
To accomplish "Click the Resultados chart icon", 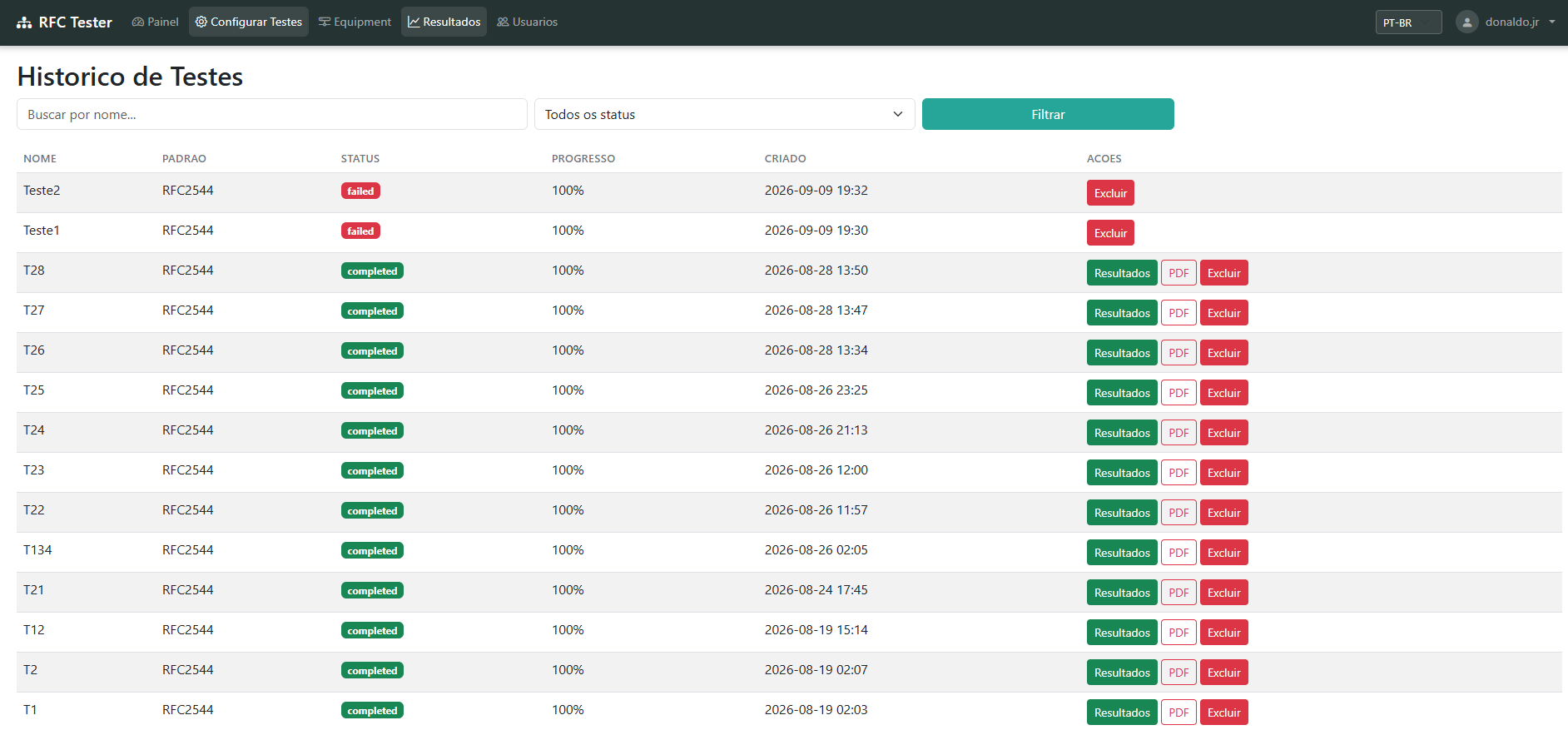I will (414, 22).
